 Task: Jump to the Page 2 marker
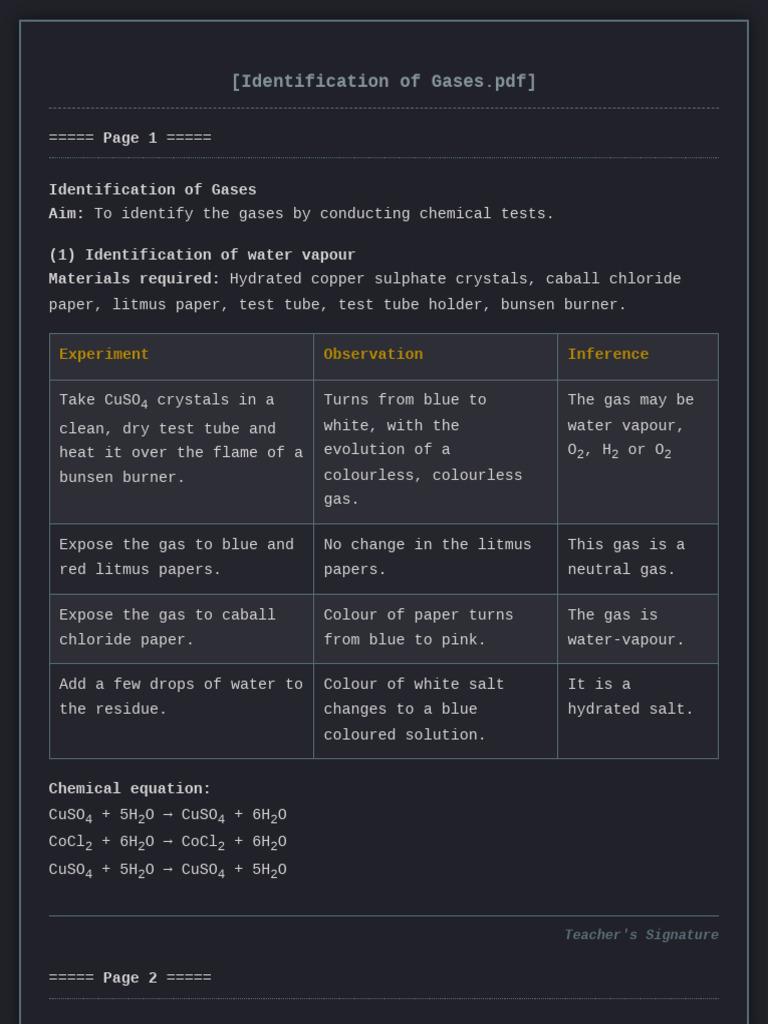[x=130, y=978]
